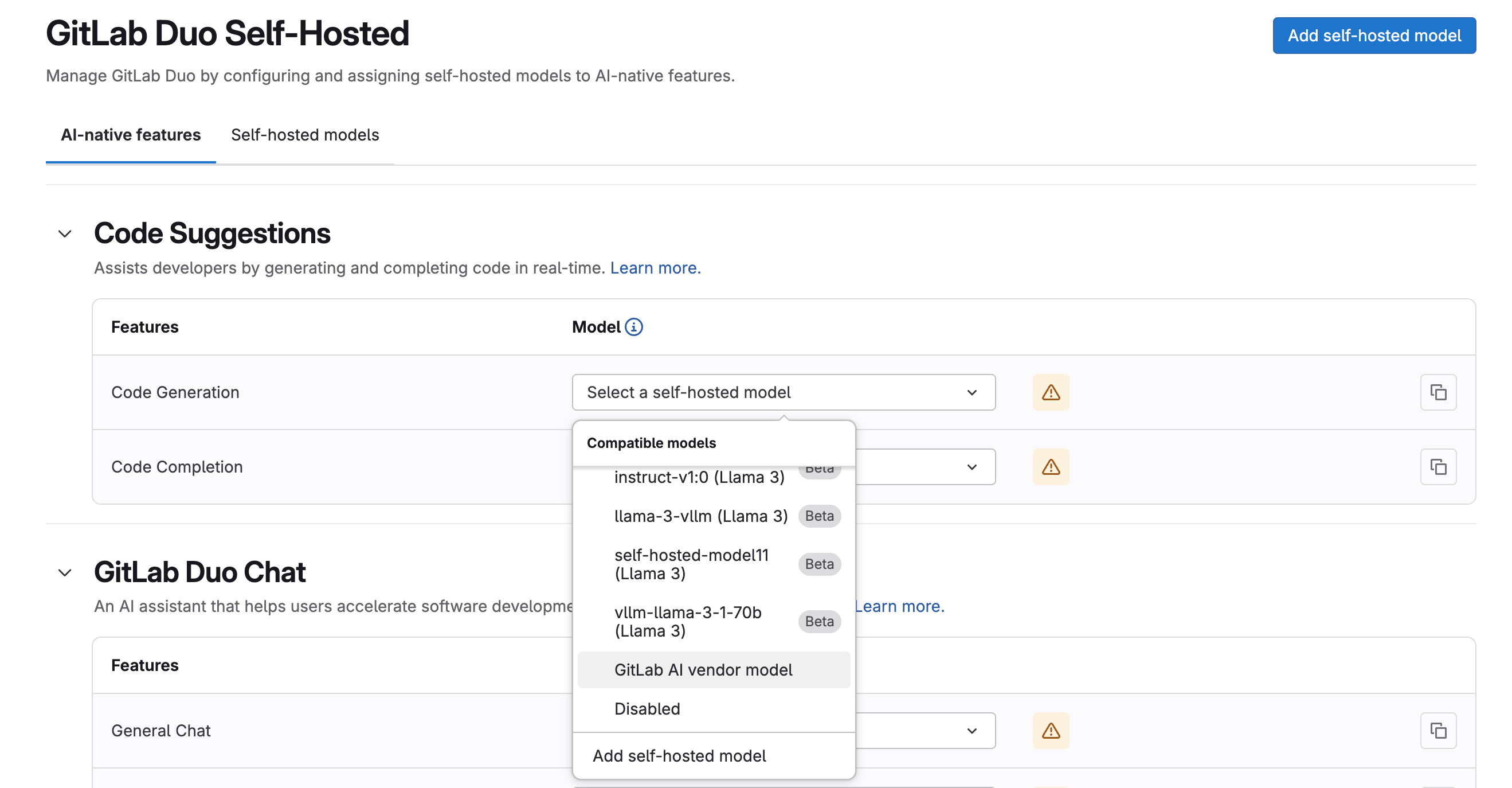The height and width of the screenshot is (788, 1512).
Task: Select self-hosted-model11 from the dropdown list
Action: tap(692, 564)
